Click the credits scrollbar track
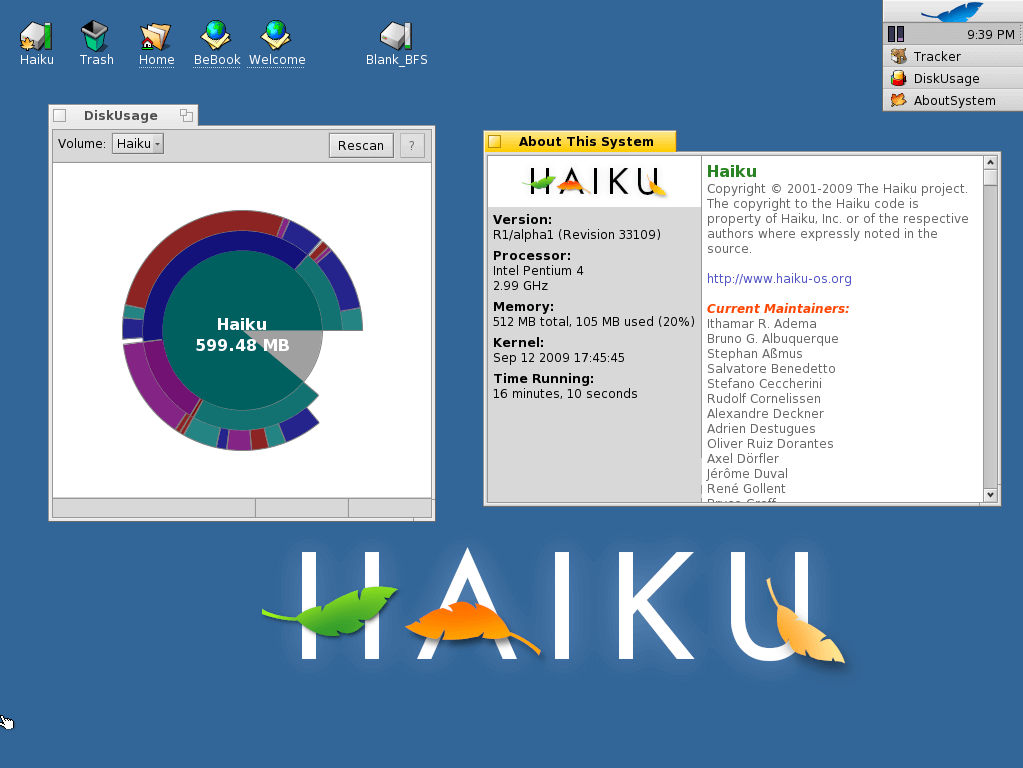Viewport: 1023px width, 768px height. (990, 336)
